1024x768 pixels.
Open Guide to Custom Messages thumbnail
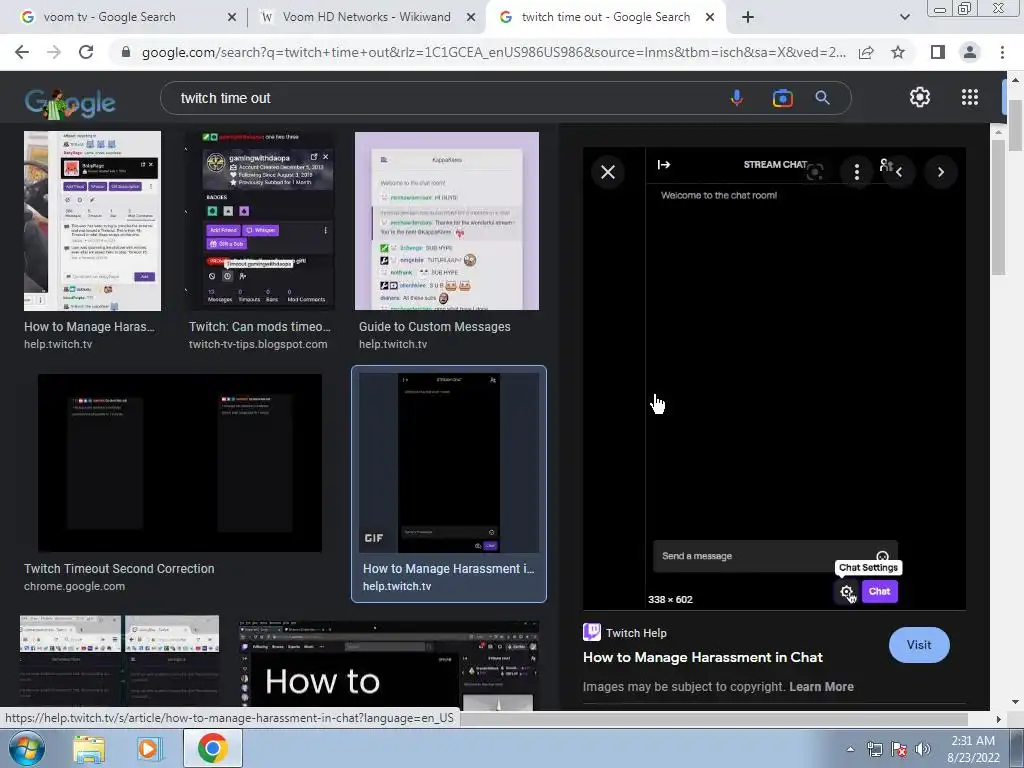point(447,221)
